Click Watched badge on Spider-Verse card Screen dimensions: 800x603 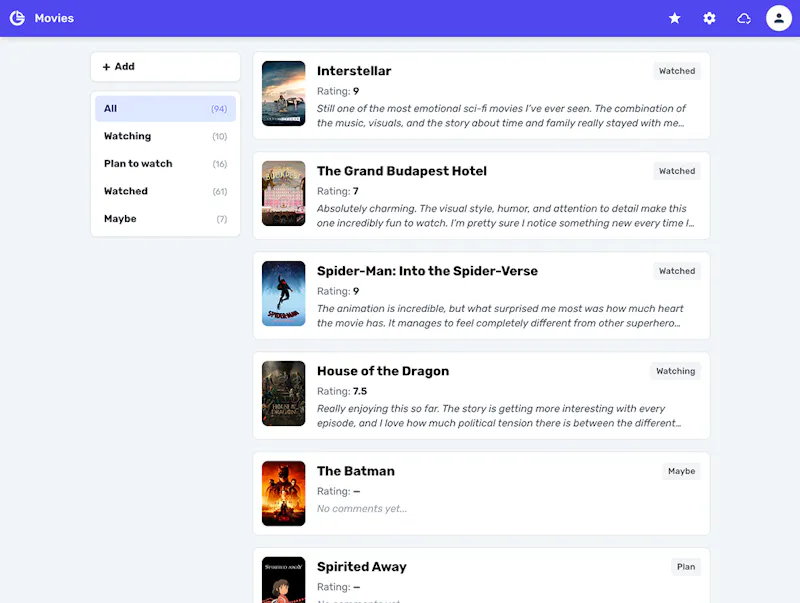[x=677, y=271]
